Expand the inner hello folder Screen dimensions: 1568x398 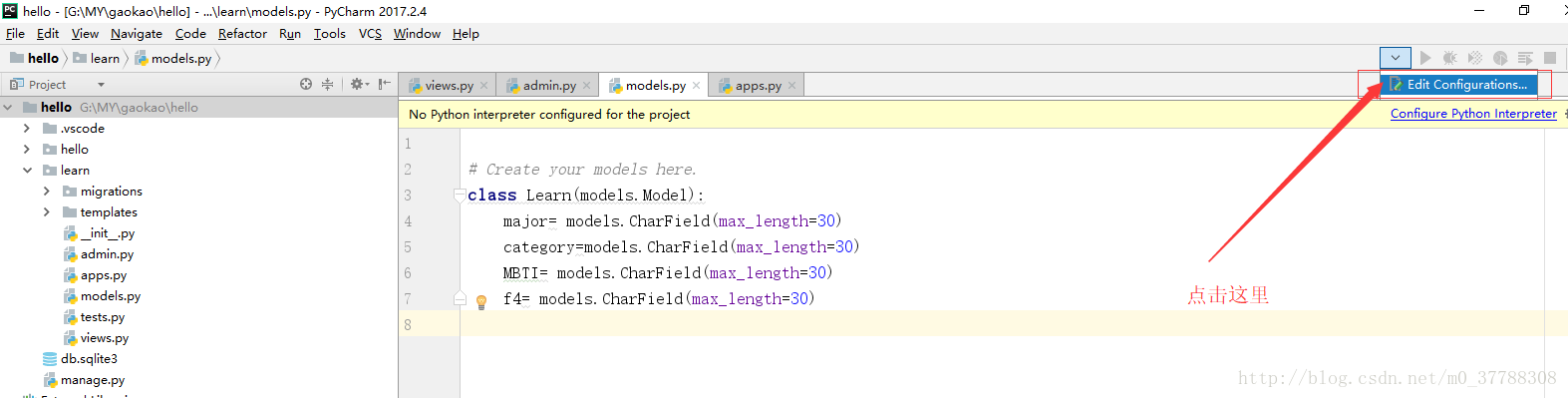pos(27,149)
